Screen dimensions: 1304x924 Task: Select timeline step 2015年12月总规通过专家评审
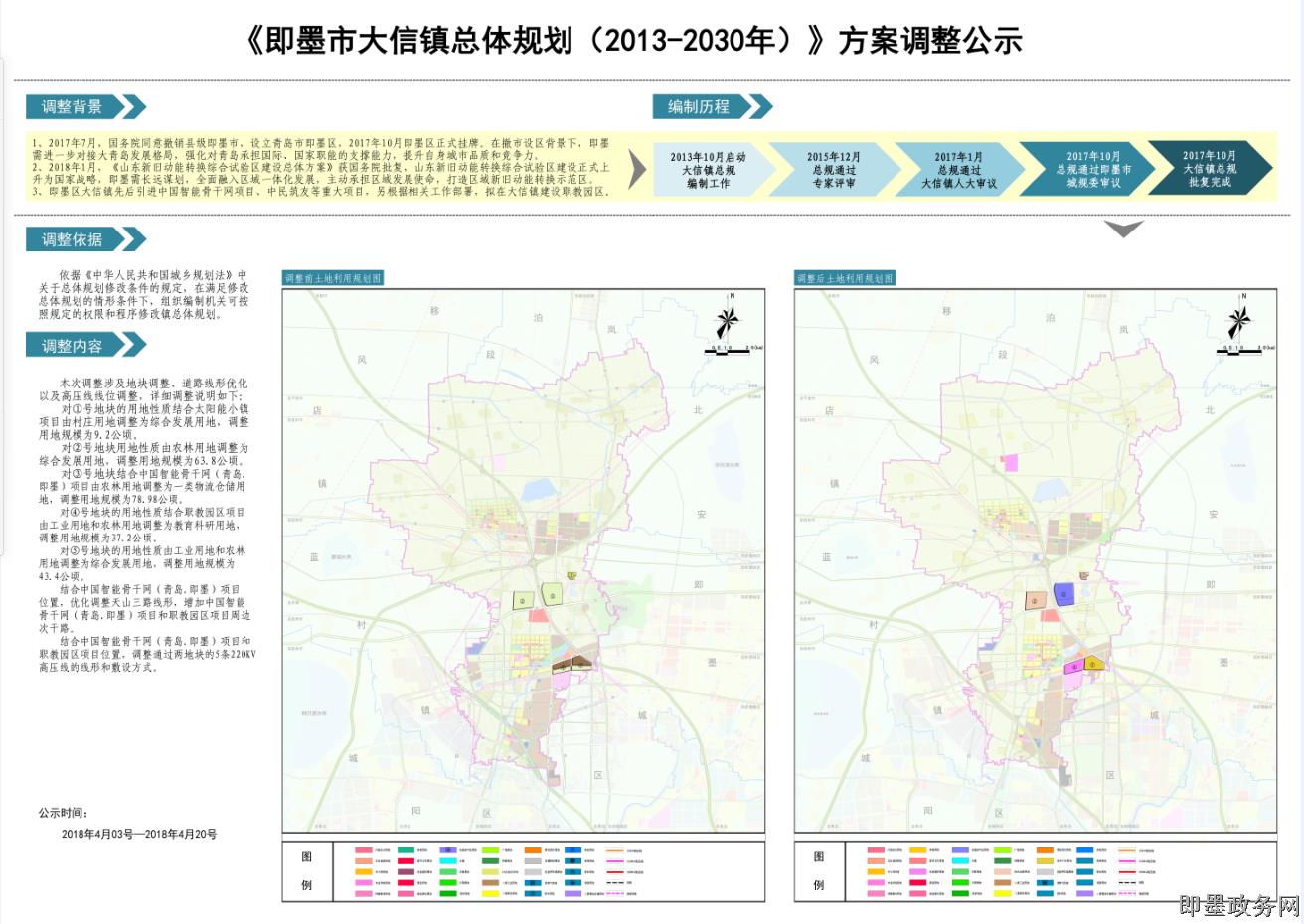coord(833,170)
